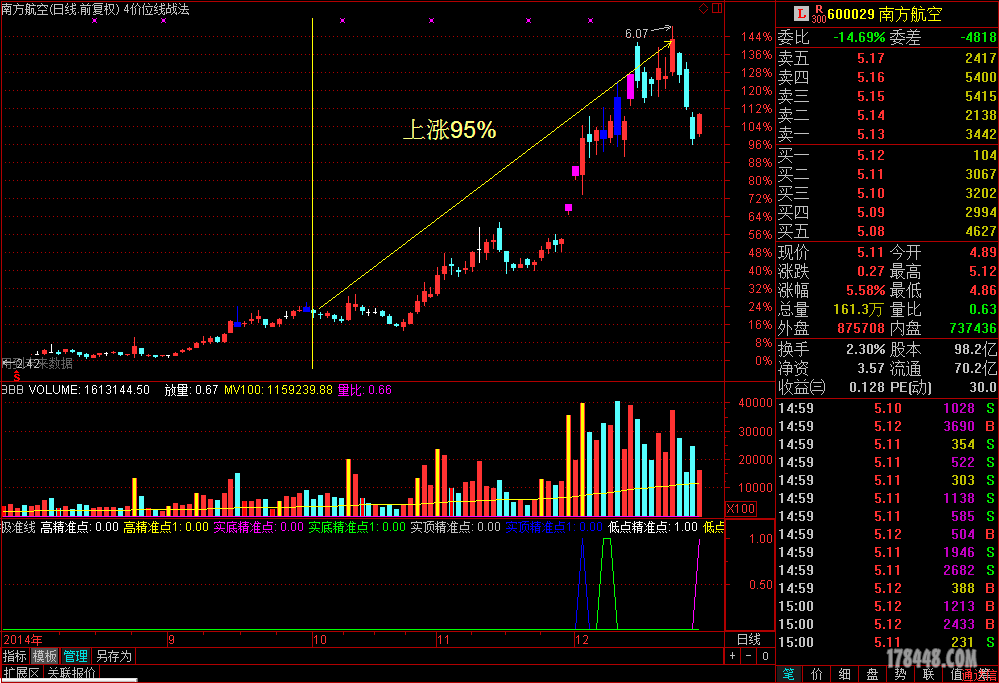Switch to the 价 tab in bottom-right panel

(x=817, y=675)
